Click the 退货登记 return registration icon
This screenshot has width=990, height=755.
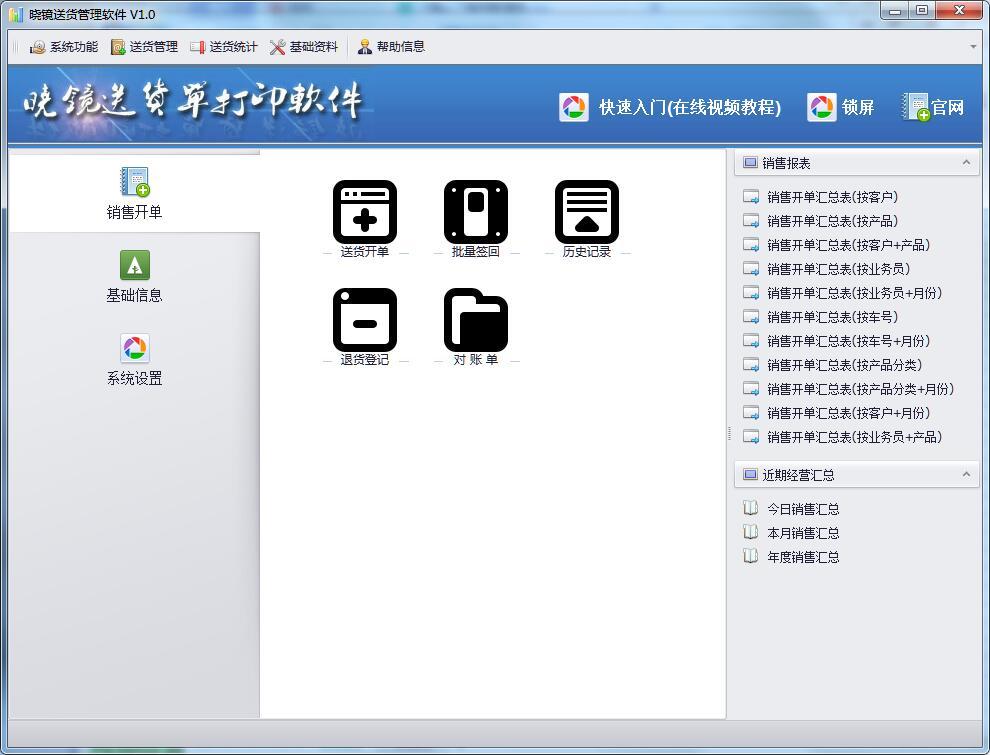pos(365,320)
